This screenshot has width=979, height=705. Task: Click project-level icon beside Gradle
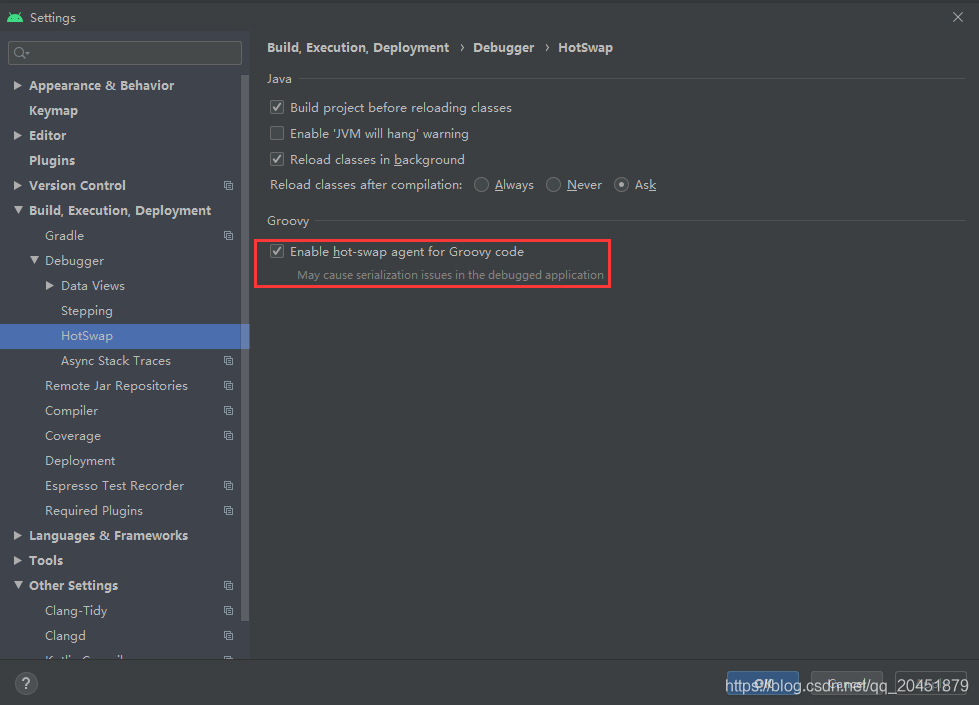229,235
